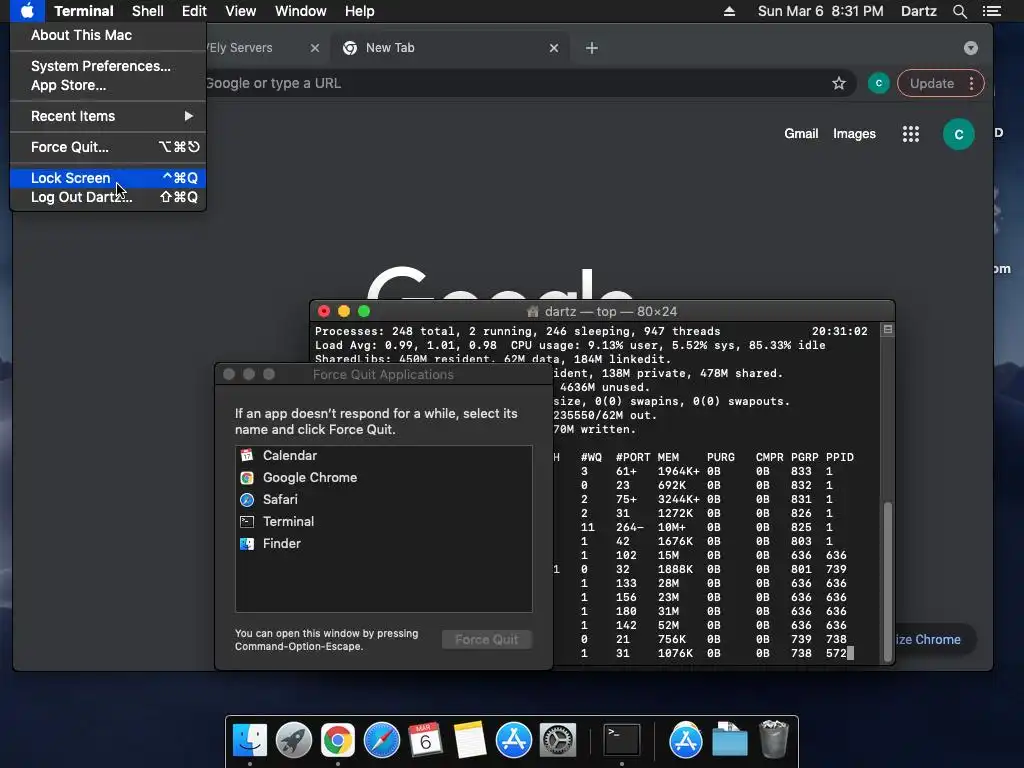
Task: Click the Terminal window scrollbar
Action: point(887,581)
